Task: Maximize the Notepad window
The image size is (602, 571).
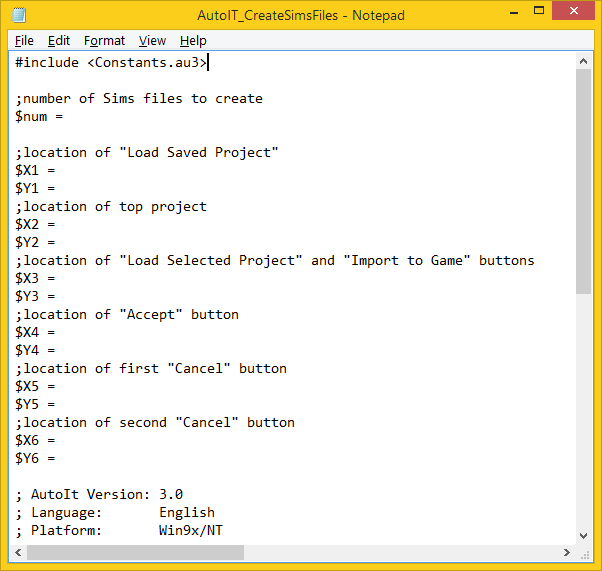Action: pyautogui.click(x=524, y=13)
